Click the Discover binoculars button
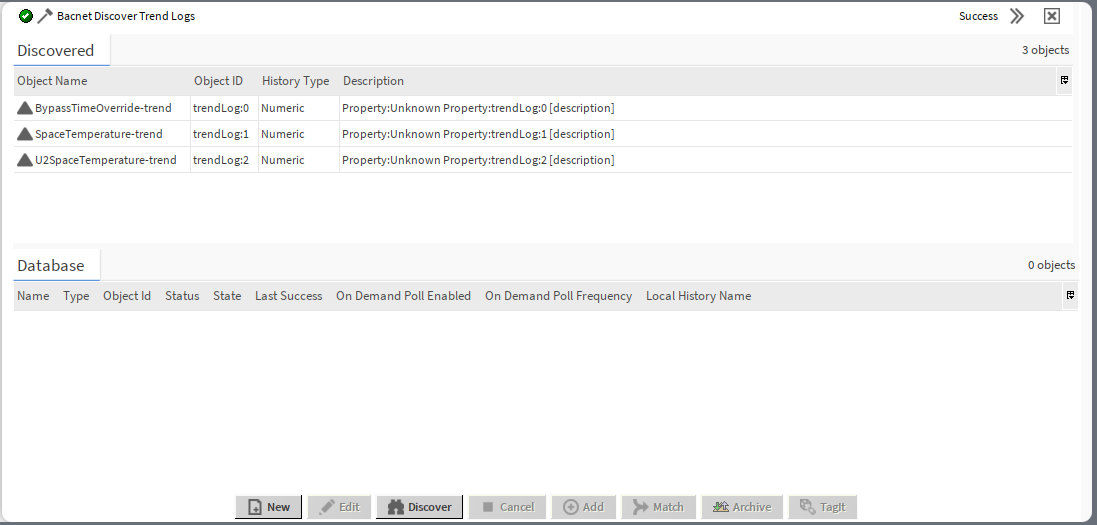The height and width of the screenshot is (525, 1097). (419, 507)
